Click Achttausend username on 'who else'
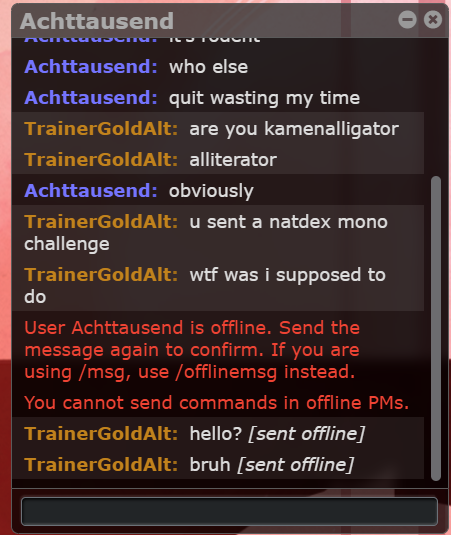This screenshot has width=451, height=535. 91,67
